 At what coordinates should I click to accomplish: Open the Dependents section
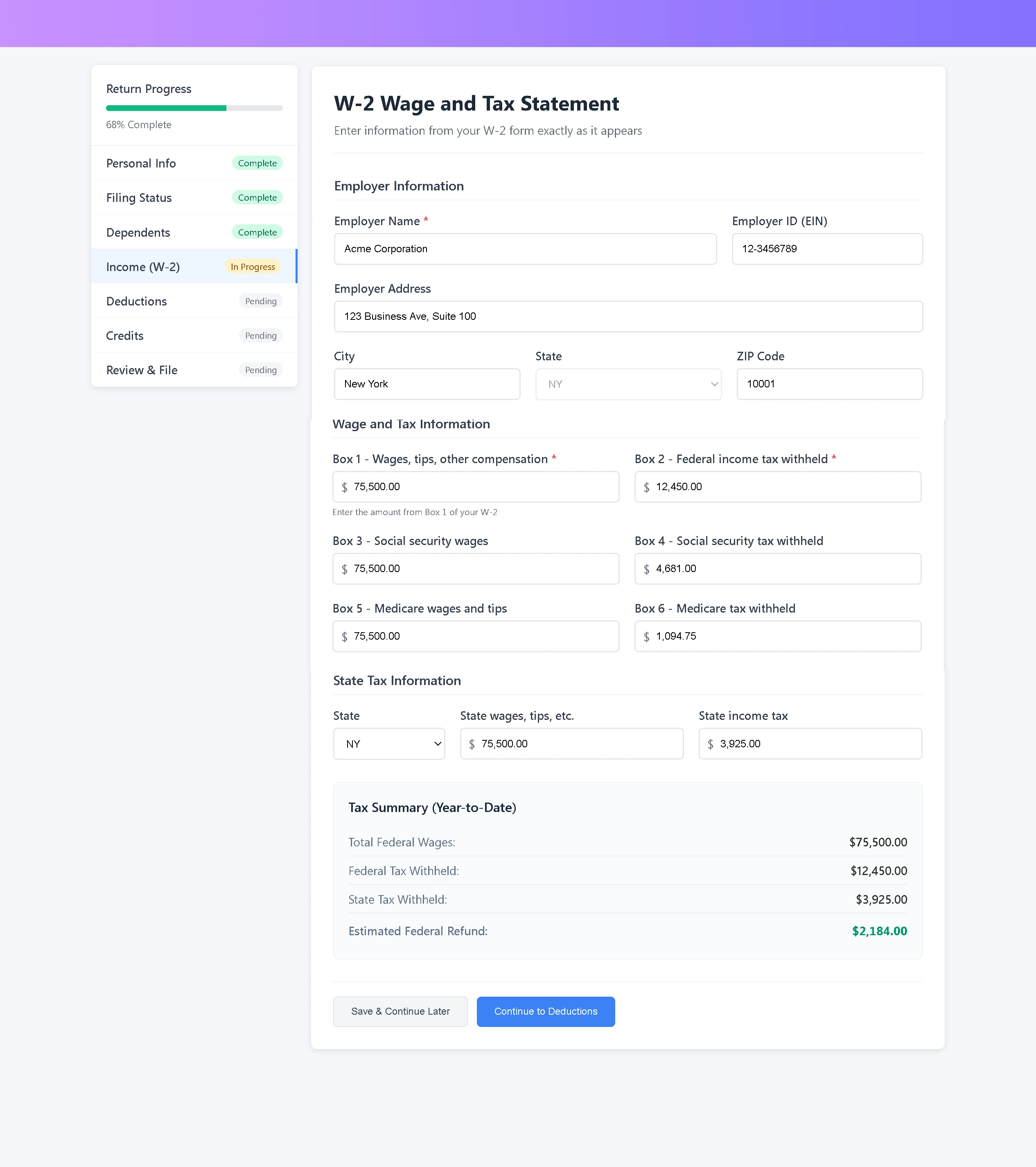click(x=194, y=232)
